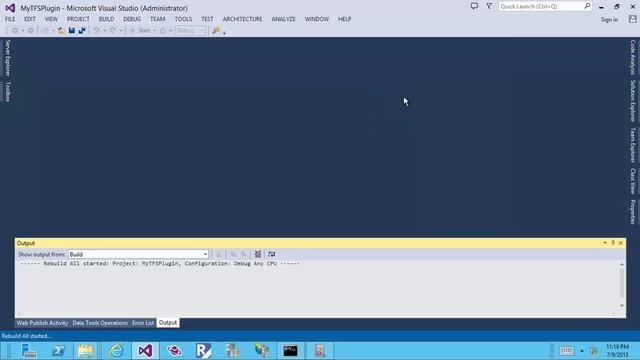Open the TEST menu
640x360 pixels.
click(207, 19)
